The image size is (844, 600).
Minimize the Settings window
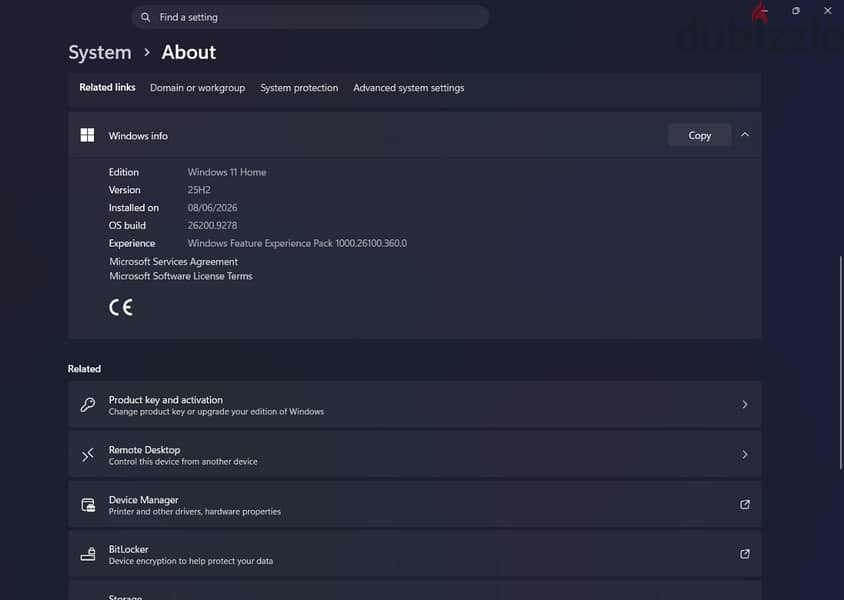pyautogui.click(x=764, y=11)
